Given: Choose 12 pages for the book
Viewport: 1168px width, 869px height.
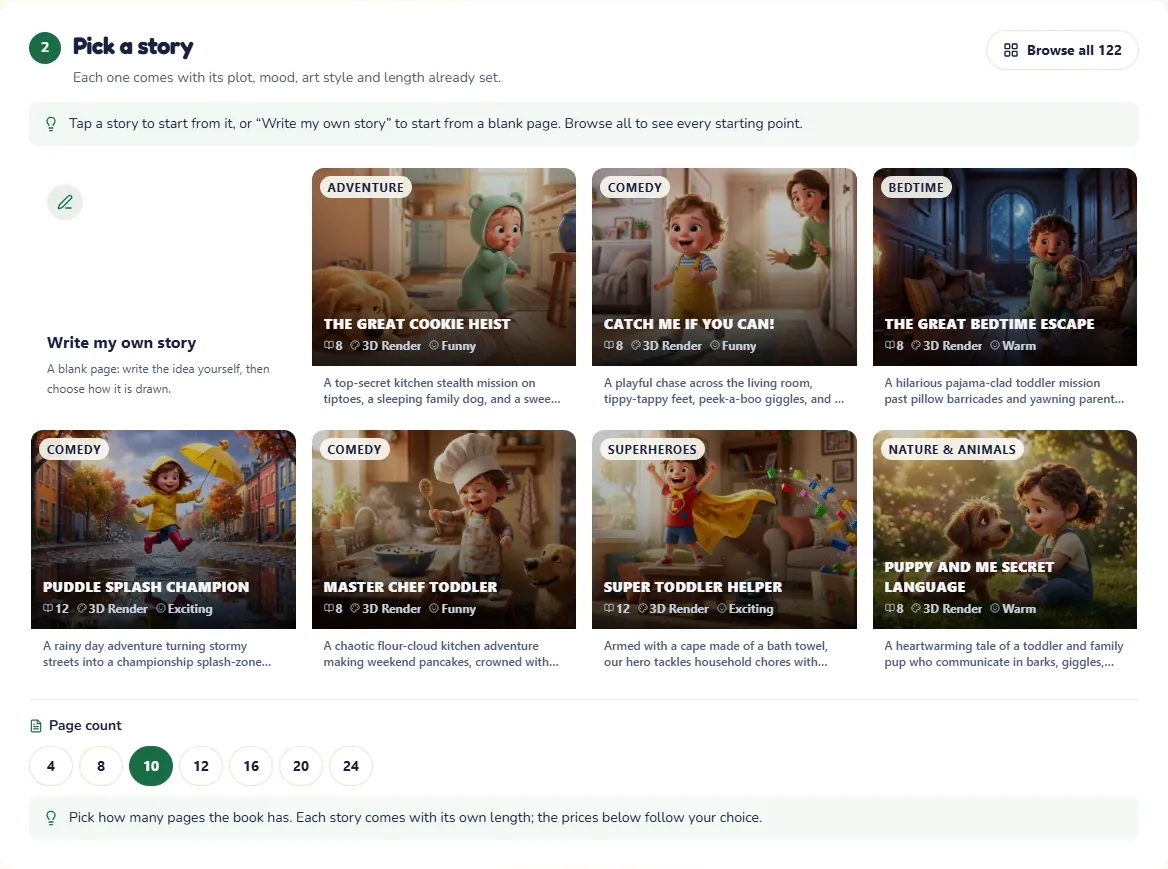Looking at the screenshot, I should [201, 766].
